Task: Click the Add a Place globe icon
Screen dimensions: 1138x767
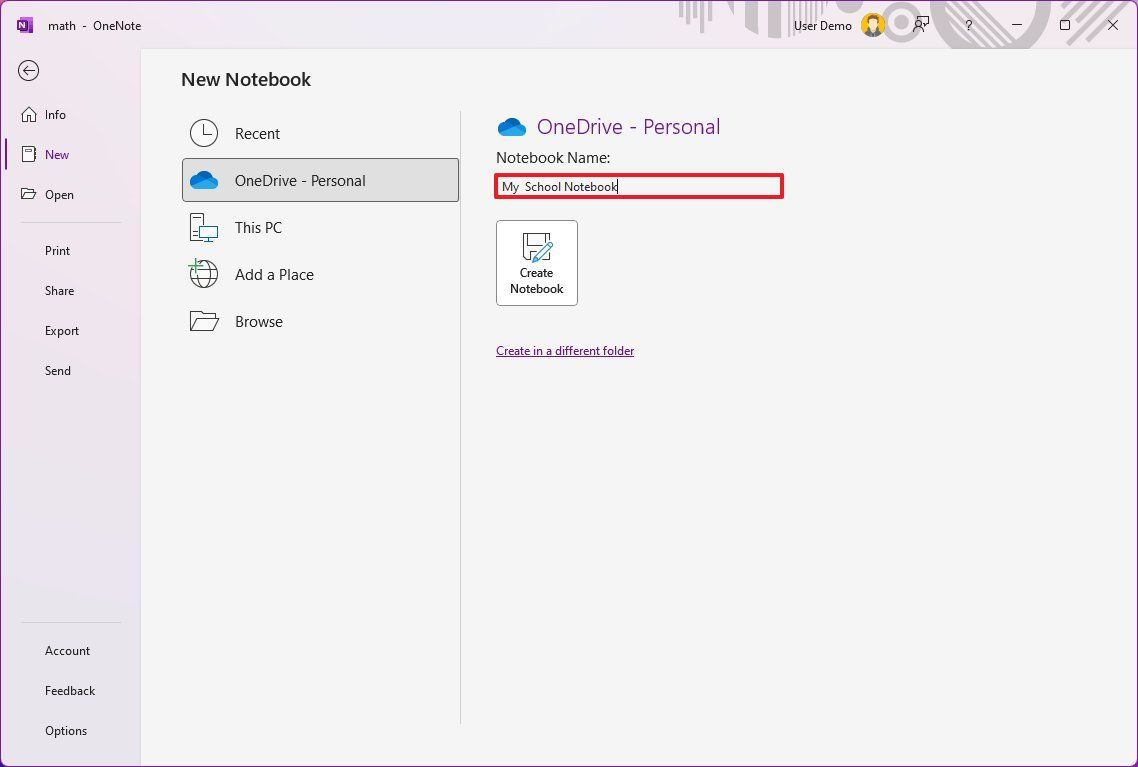Action: point(203,274)
